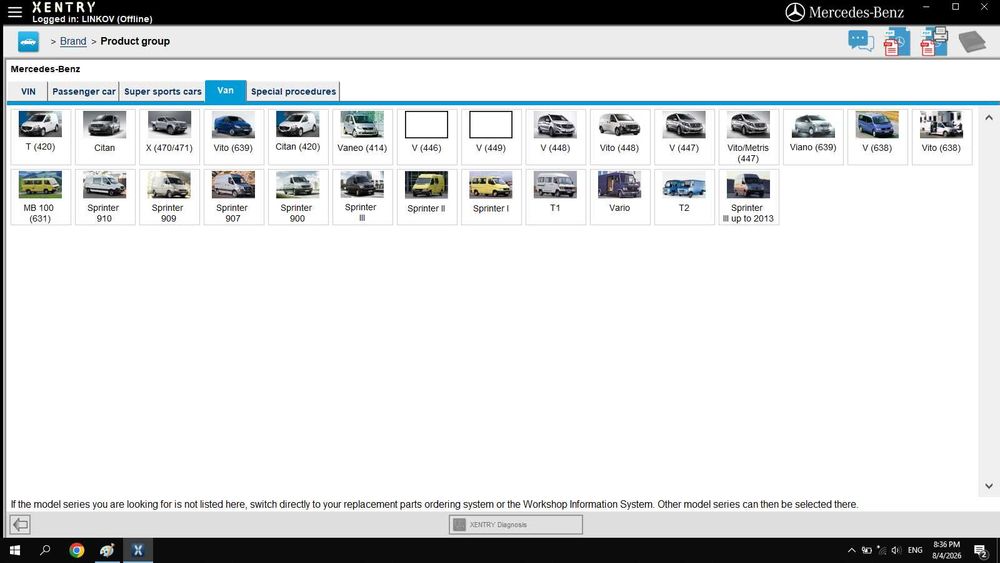Choose the V (447) model
Viewport: 1000px width, 563px height.
pos(684,137)
